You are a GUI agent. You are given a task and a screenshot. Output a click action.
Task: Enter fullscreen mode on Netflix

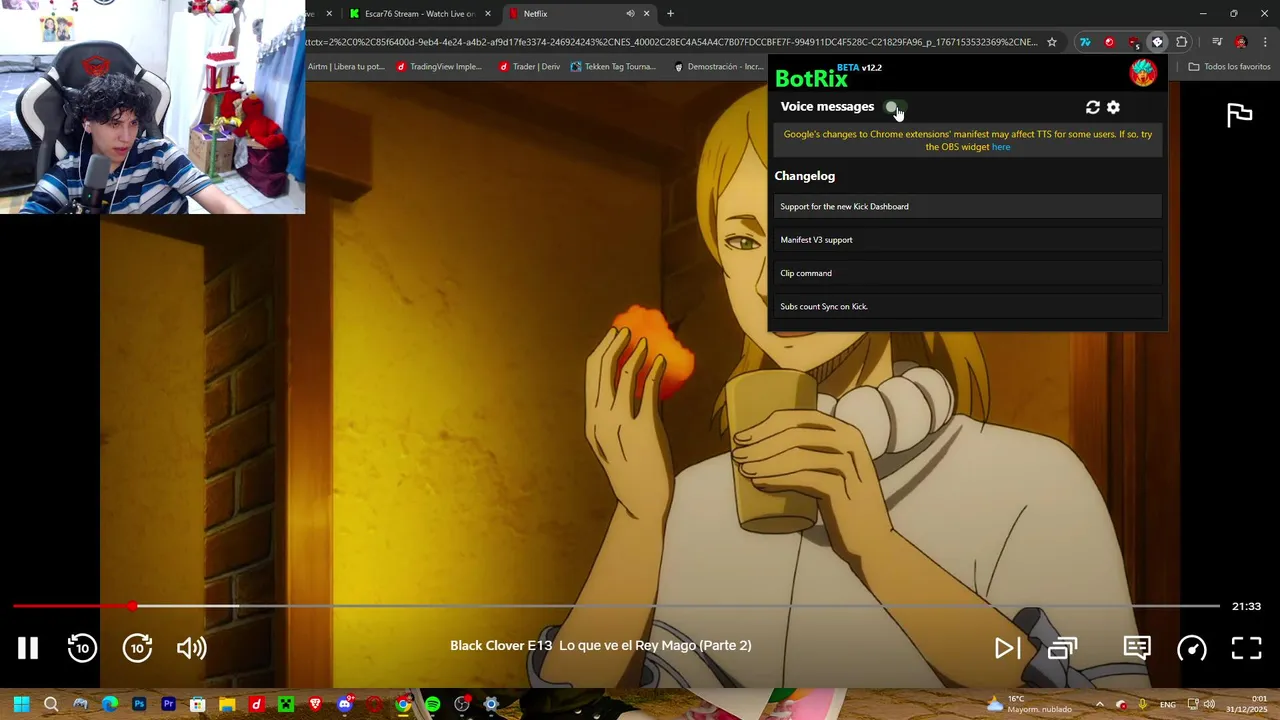pos(1246,648)
